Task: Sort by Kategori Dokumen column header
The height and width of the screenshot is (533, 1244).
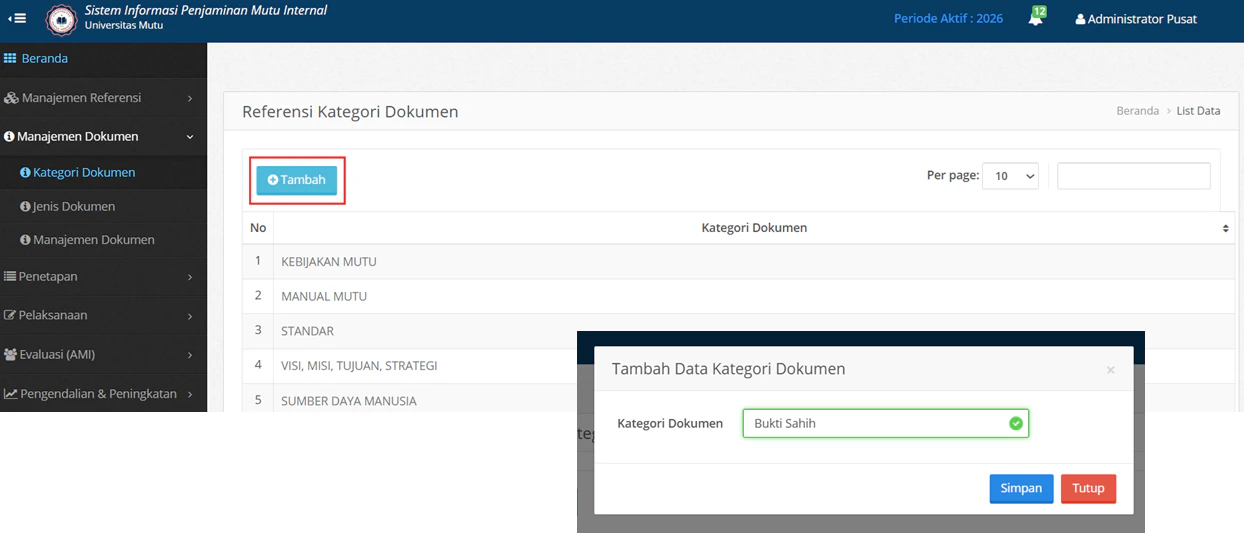Action: point(754,228)
